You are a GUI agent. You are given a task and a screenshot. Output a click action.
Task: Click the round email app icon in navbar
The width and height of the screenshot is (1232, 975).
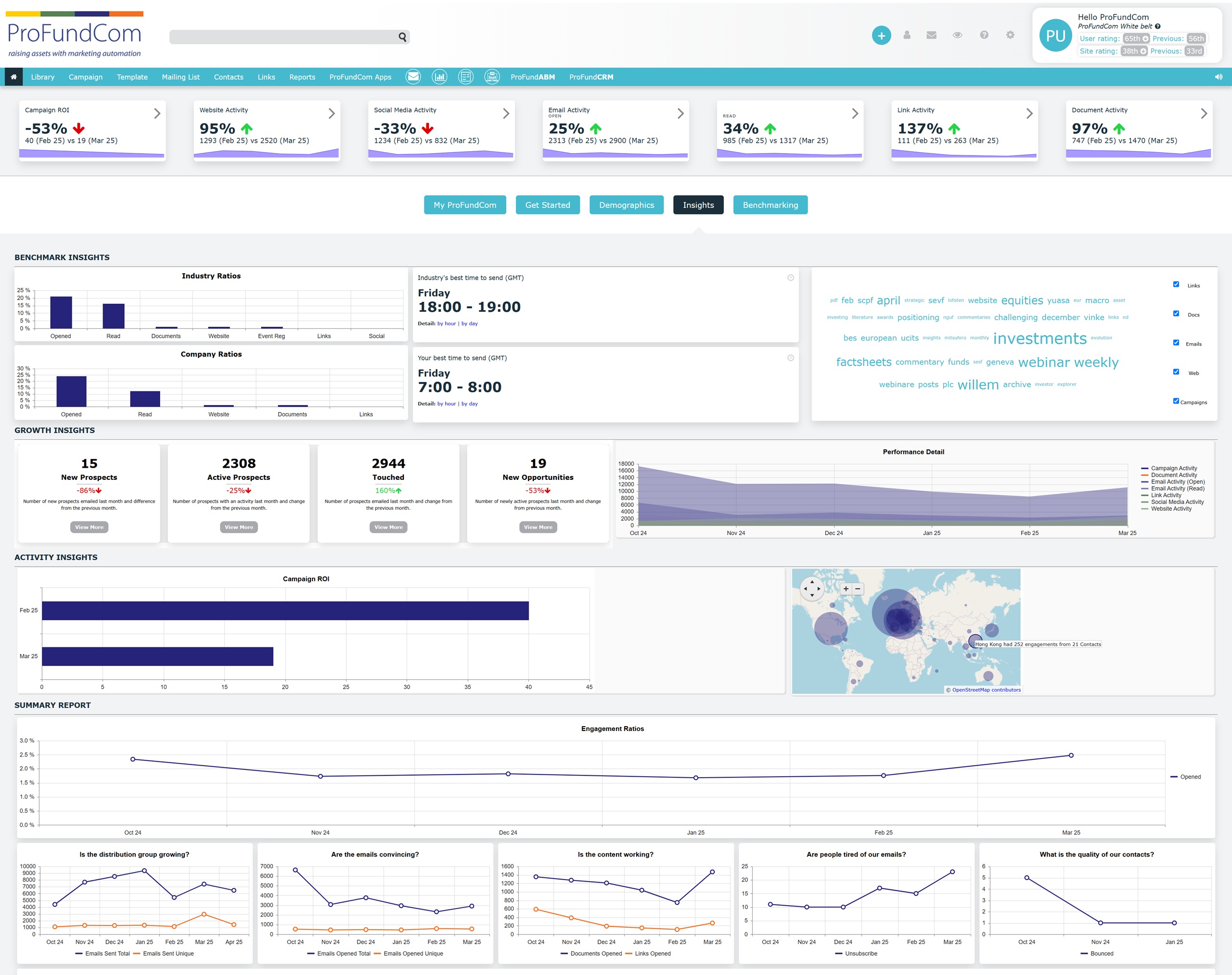coord(413,77)
